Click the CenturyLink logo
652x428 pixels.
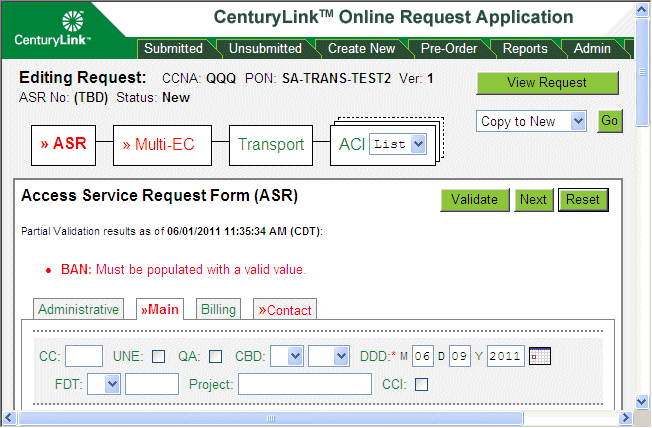pos(54,29)
